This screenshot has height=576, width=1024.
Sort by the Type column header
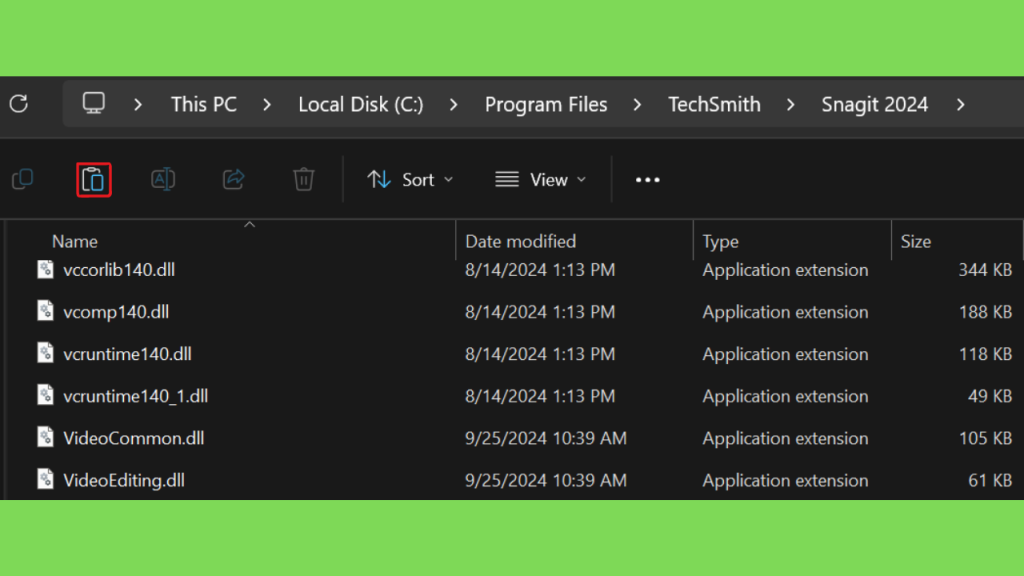[x=720, y=241]
